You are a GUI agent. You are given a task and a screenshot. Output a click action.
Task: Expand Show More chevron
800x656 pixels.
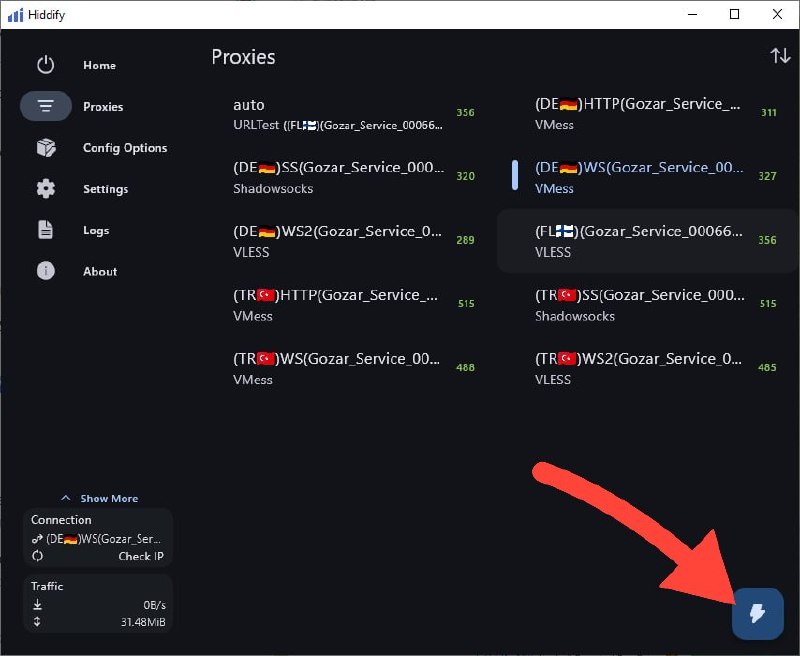(65, 498)
